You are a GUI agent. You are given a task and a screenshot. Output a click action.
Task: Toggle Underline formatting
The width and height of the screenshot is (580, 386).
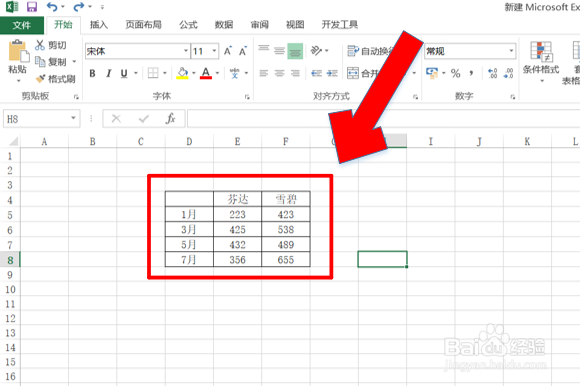click(x=124, y=73)
